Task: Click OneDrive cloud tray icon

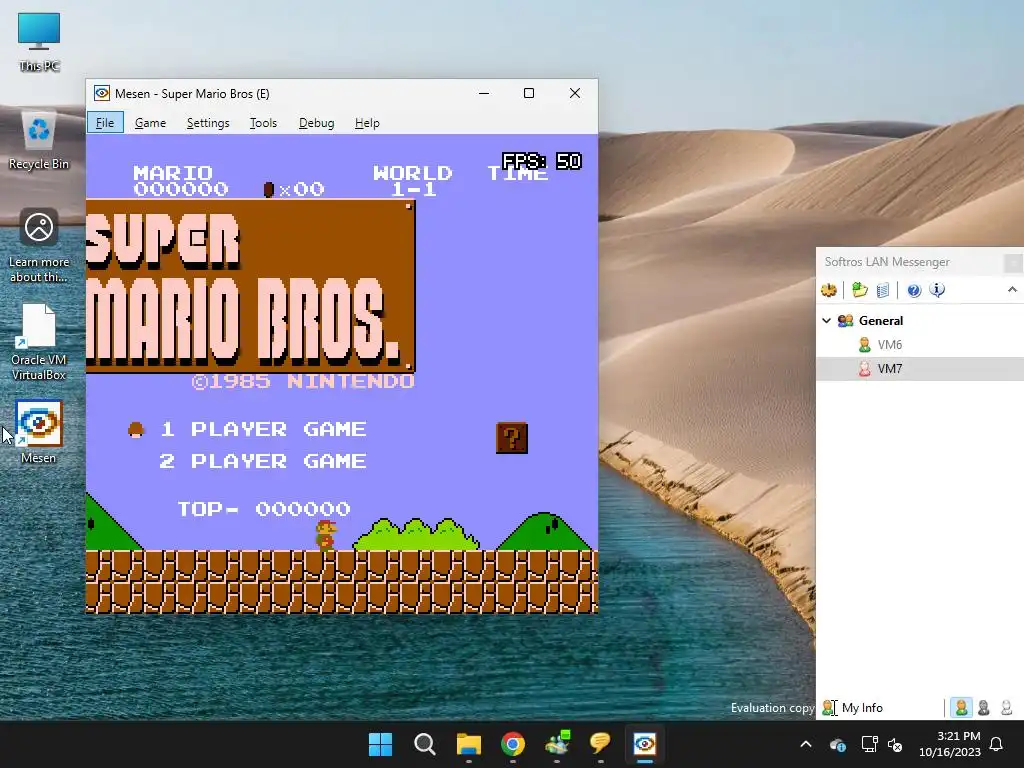Action: [x=838, y=744]
